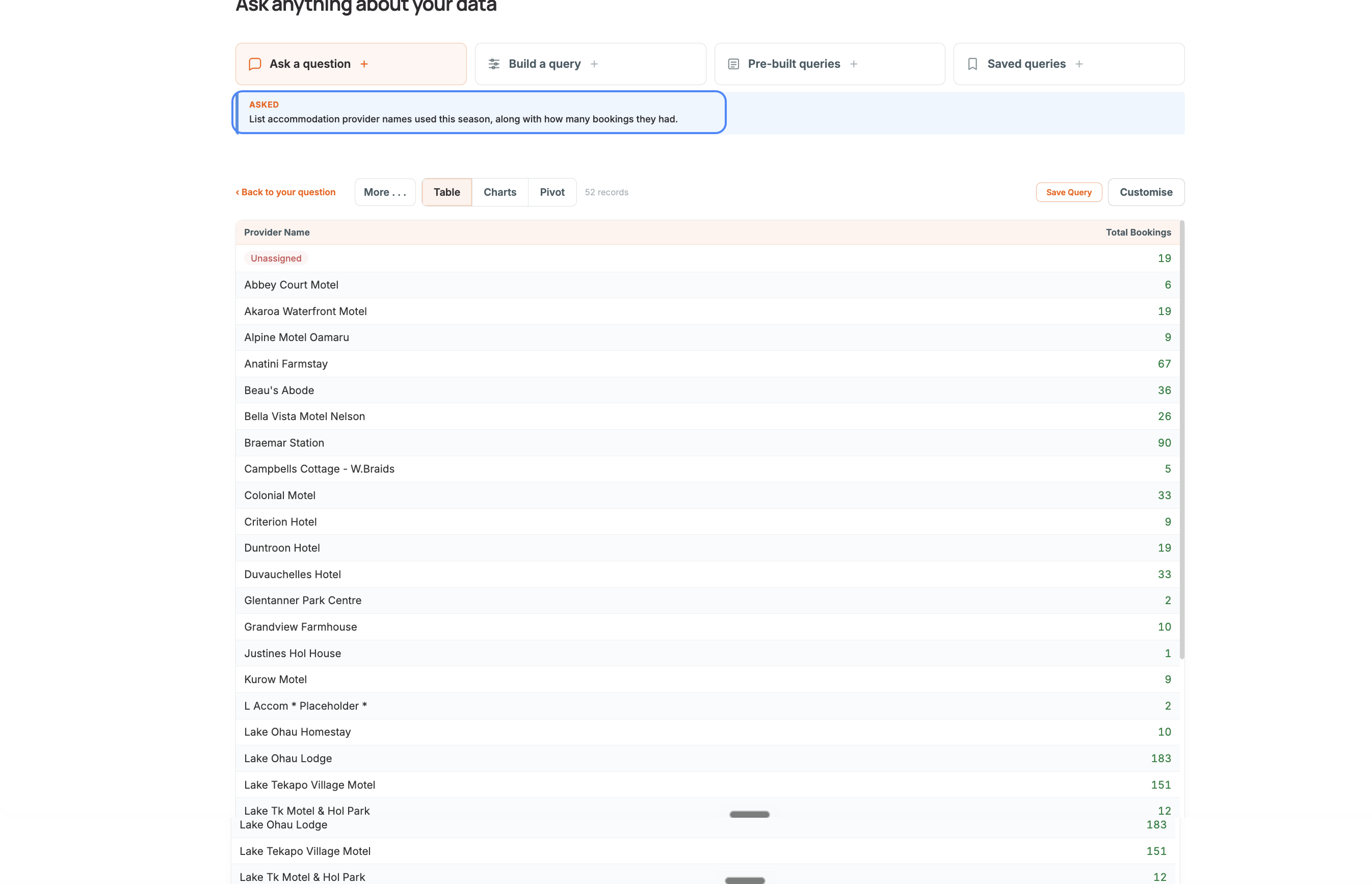Image resolution: width=1372 pixels, height=884 pixels.
Task: Click the booking count 36 for Beau's Abode
Action: (1164, 391)
